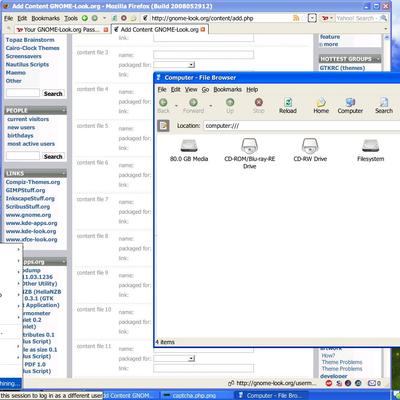The height and width of the screenshot is (400, 400).
Task: Open Nautilus Scripts category link
Action: click(27, 64)
